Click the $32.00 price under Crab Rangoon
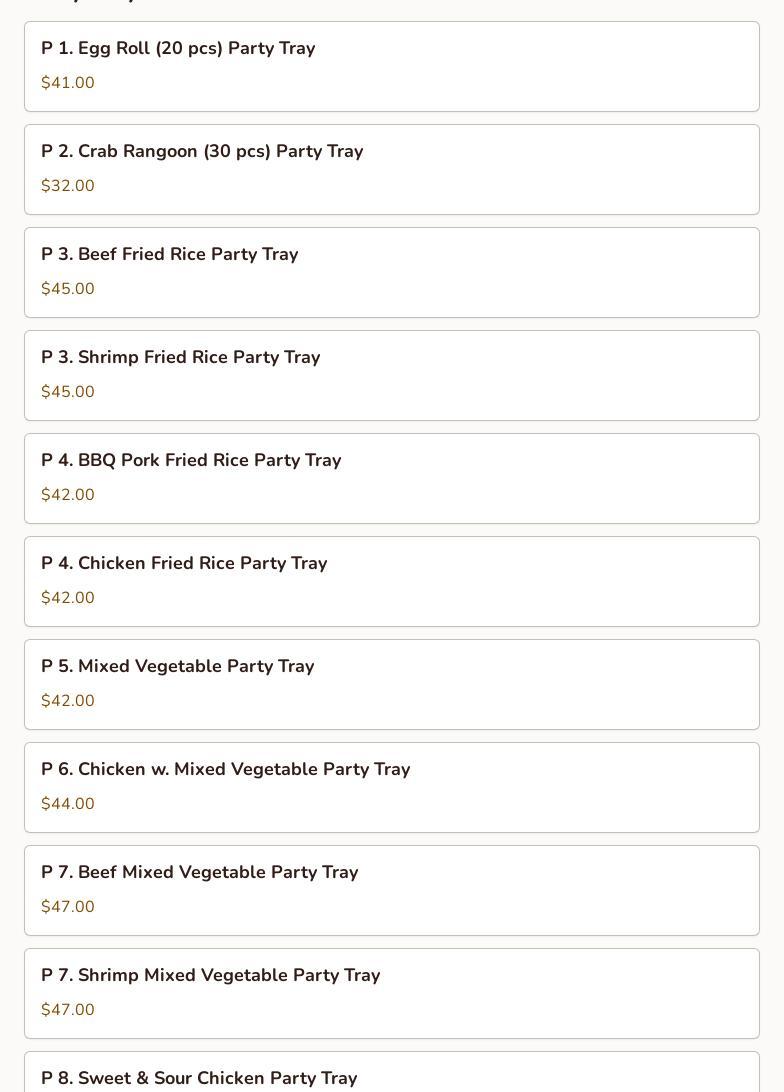The width and height of the screenshot is (784, 1092). [68, 186]
